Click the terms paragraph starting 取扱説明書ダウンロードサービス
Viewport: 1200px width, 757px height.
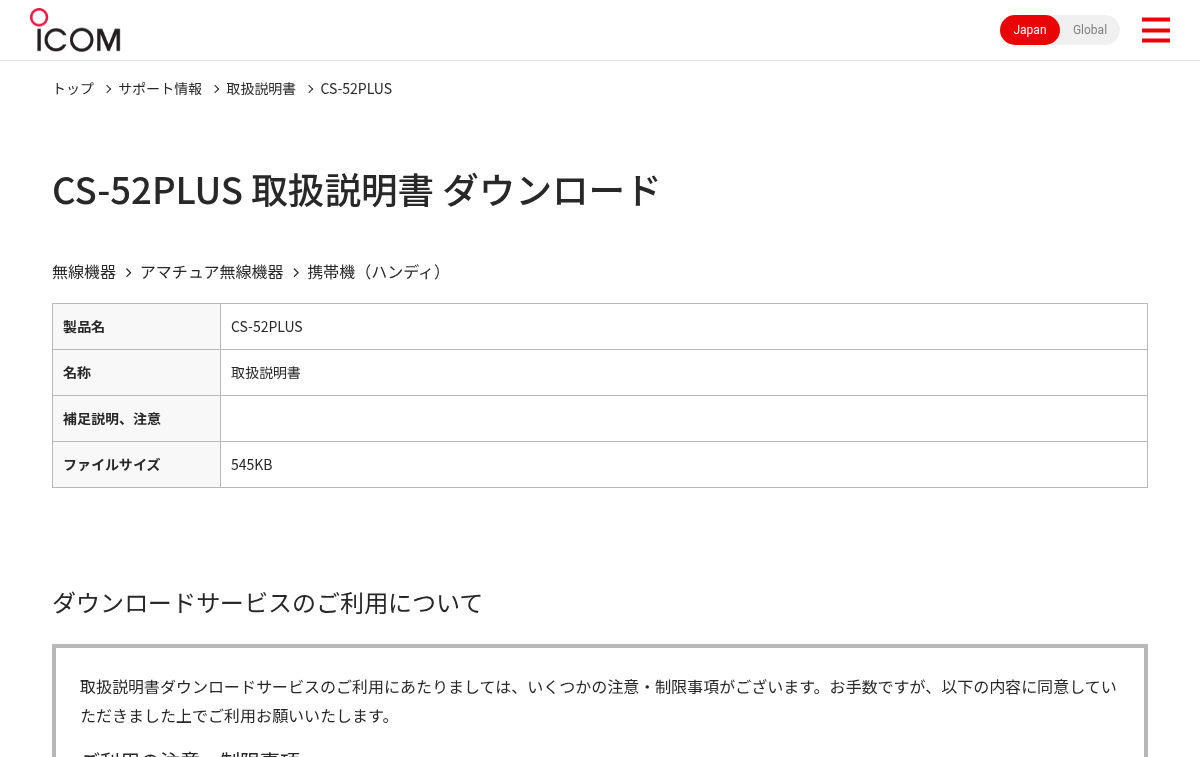point(598,701)
